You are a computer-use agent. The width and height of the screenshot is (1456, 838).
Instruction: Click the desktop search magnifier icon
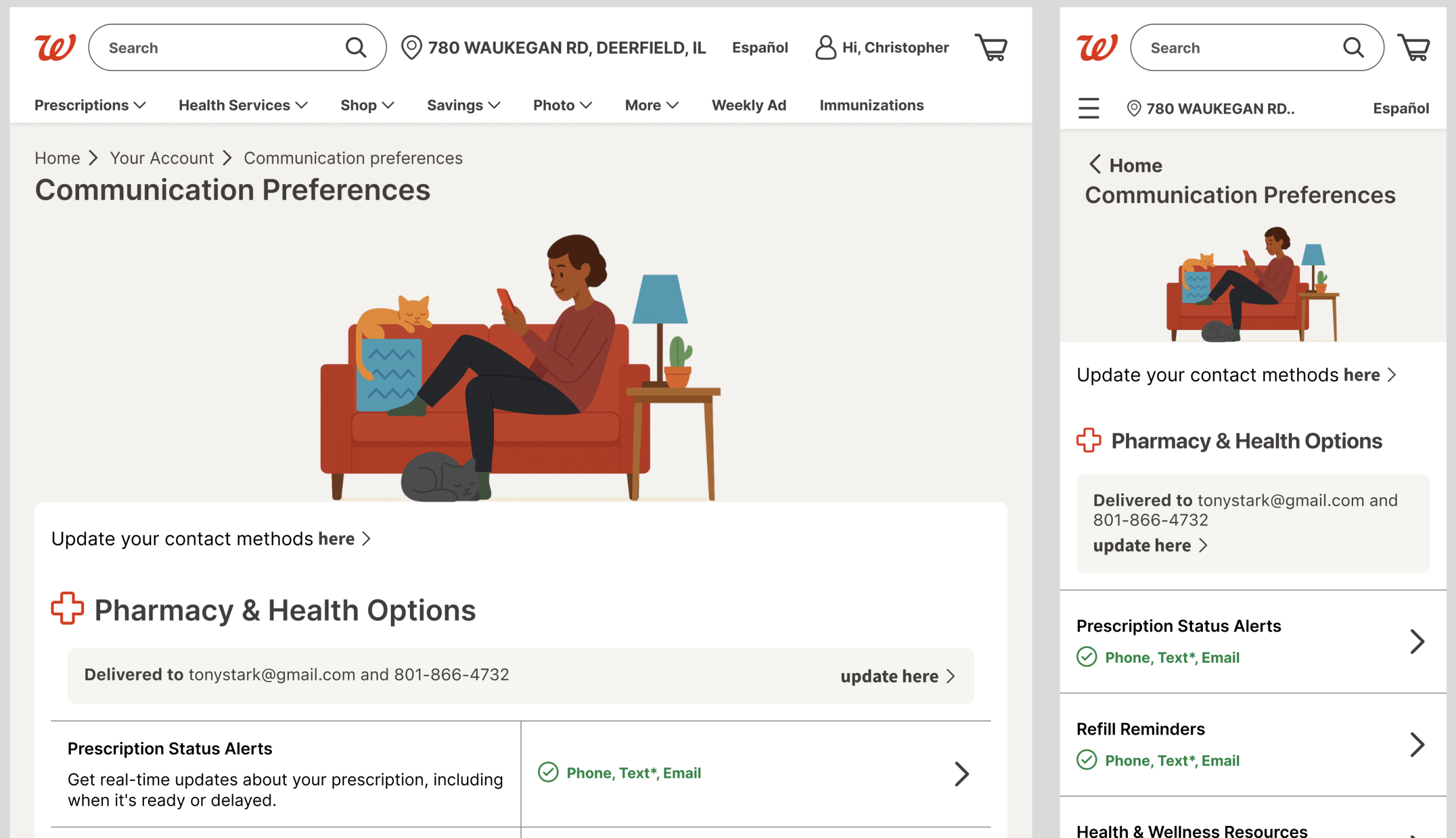(x=355, y=47)
